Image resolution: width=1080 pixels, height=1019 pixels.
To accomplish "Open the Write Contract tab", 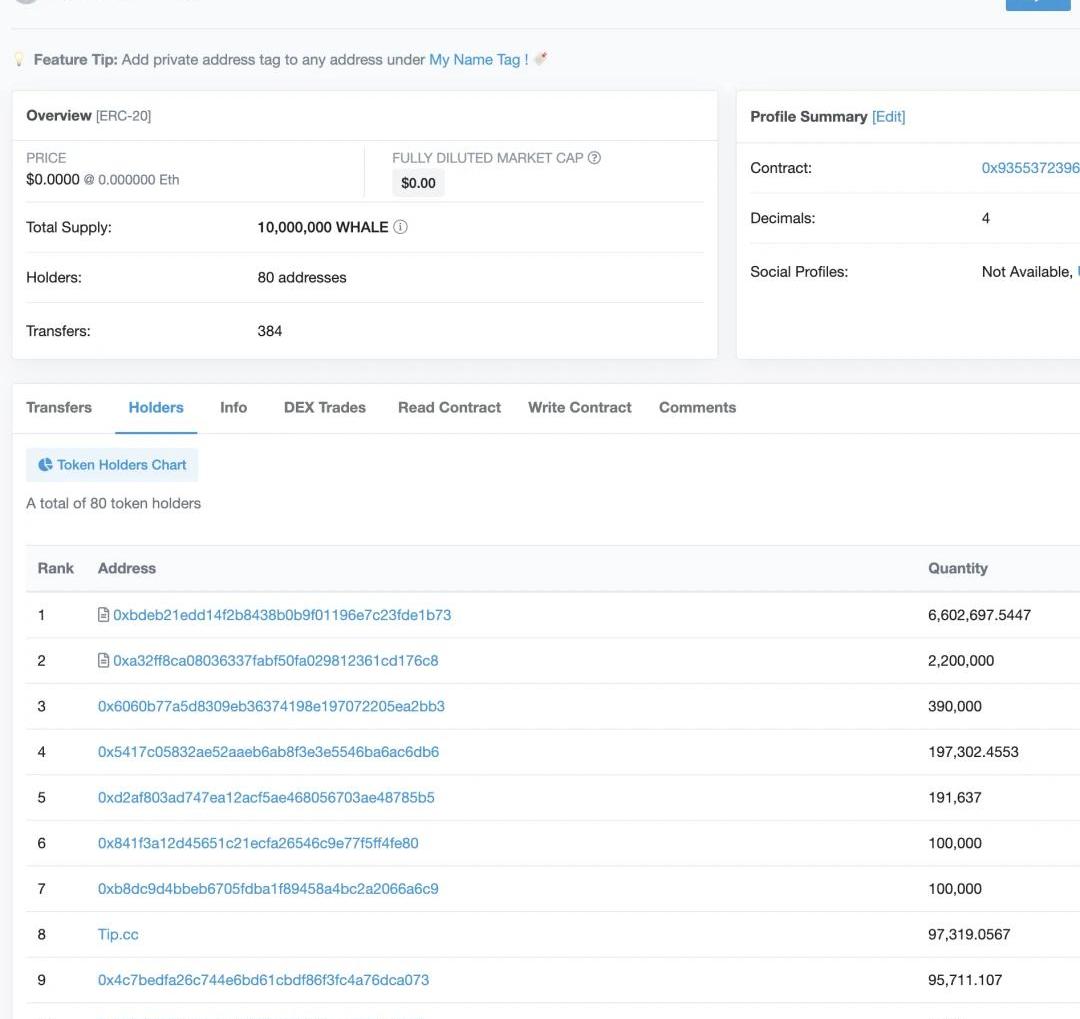I will coord(580,407).
